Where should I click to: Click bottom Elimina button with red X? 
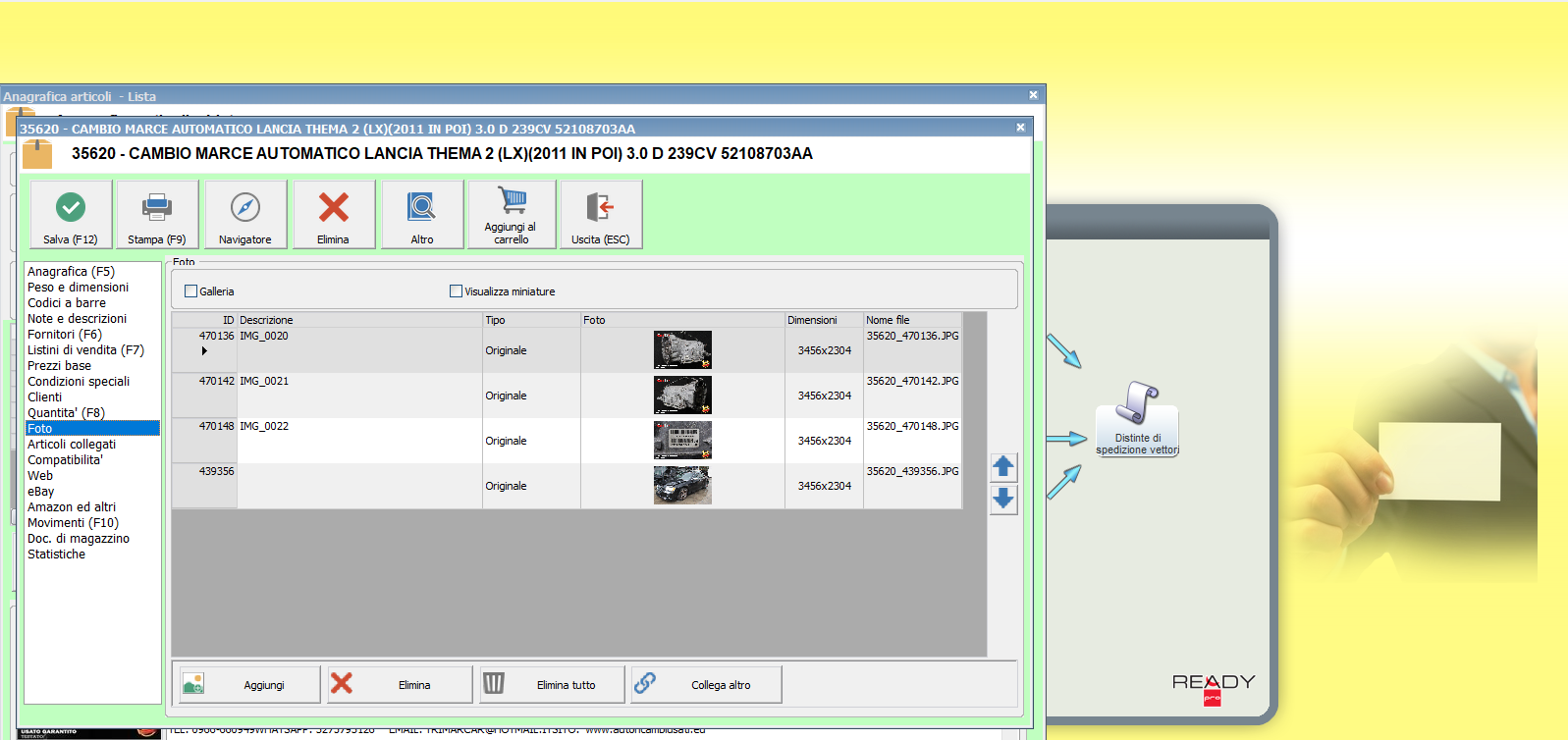coord(399,684)
